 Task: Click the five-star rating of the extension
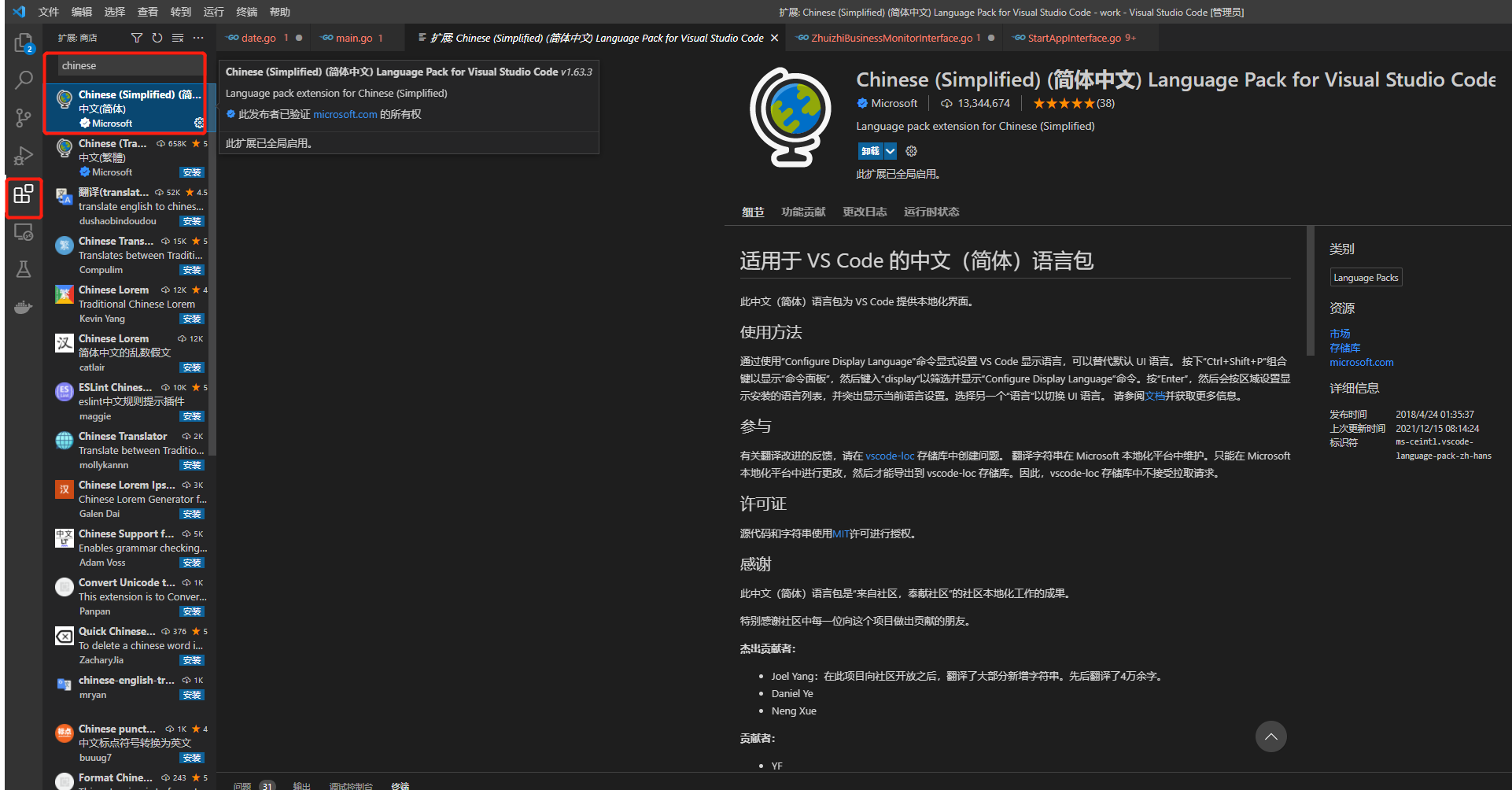1063,103
